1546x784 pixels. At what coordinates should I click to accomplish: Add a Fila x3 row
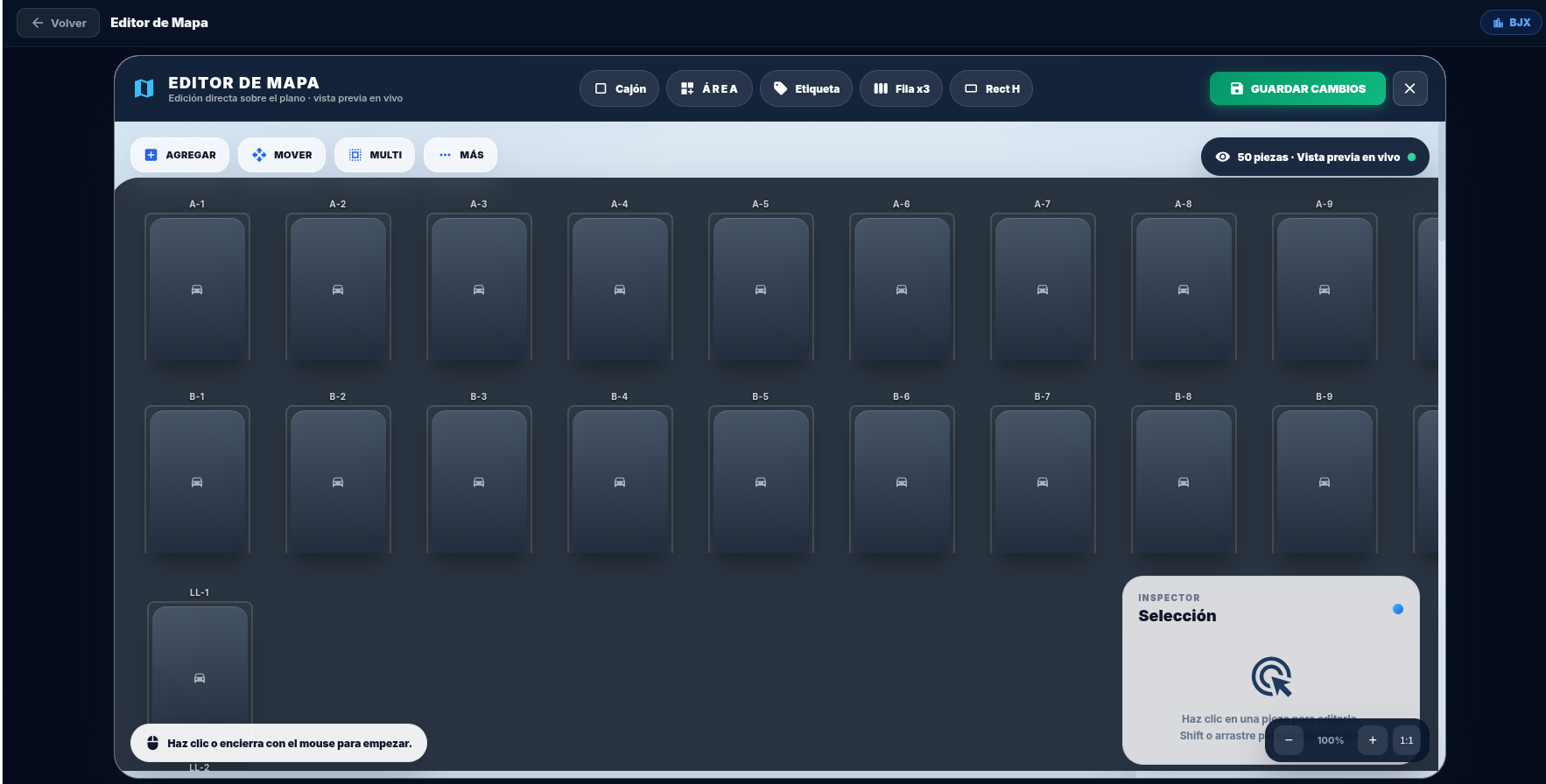coord(901,88)
